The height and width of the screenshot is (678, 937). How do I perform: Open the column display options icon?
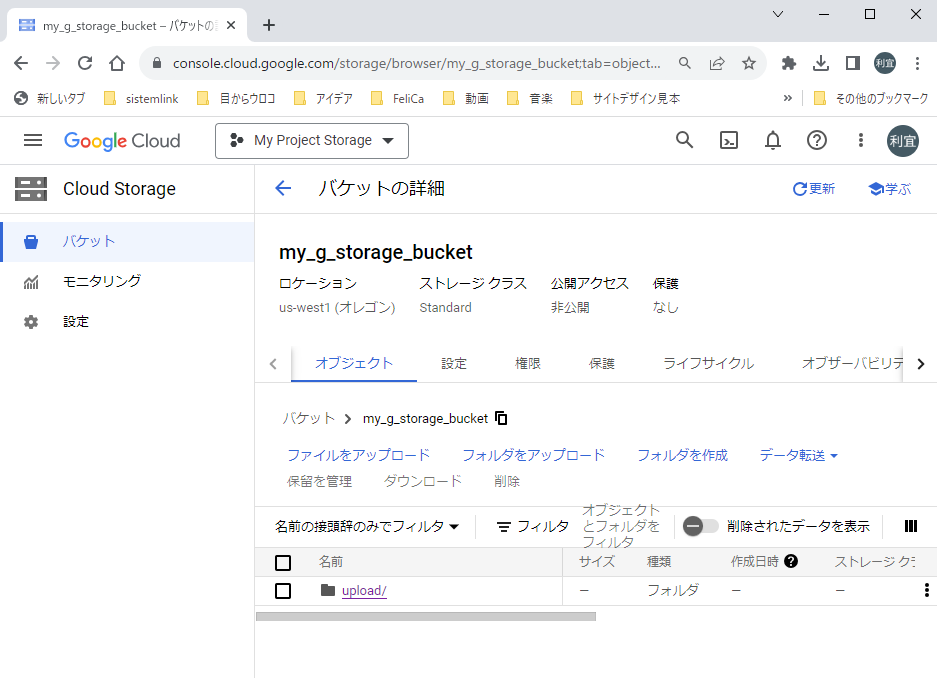click(911, 526)
